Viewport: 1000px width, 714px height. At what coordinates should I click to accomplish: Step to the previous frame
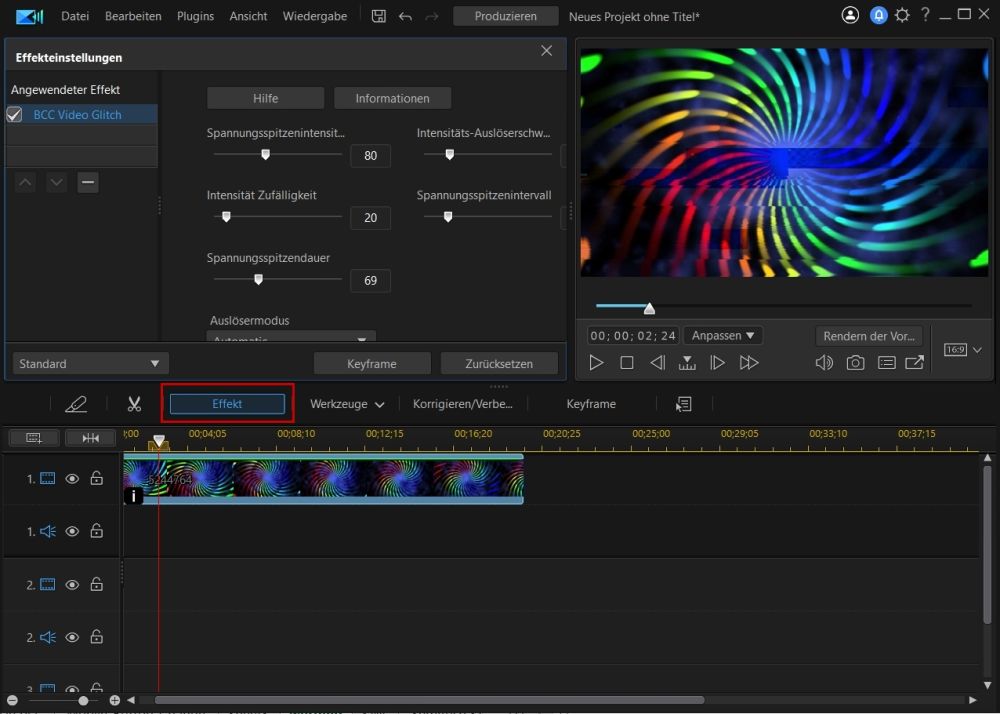point(657,363)
